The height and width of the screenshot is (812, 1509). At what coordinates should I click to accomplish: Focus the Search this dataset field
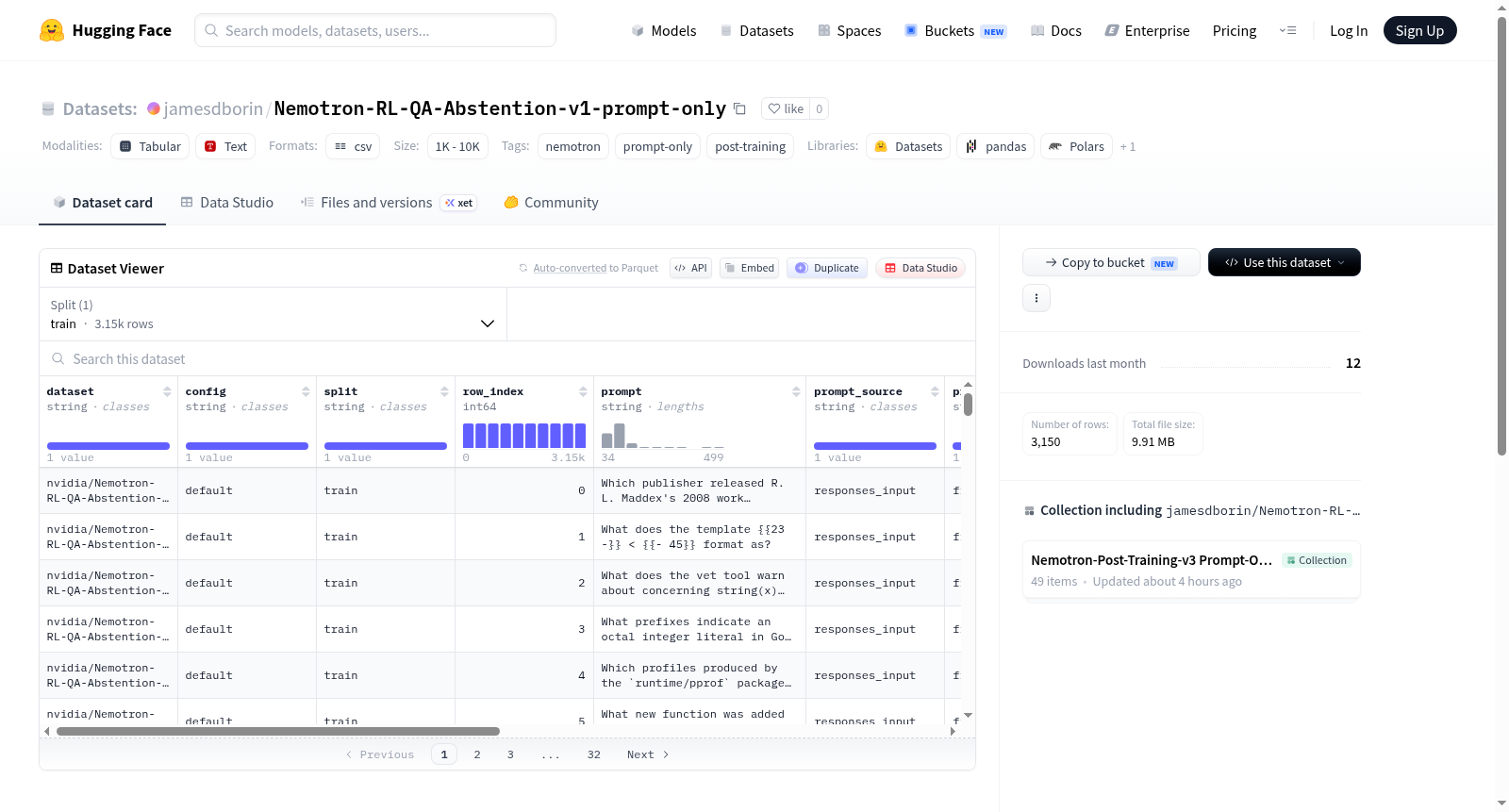[507, 359]
